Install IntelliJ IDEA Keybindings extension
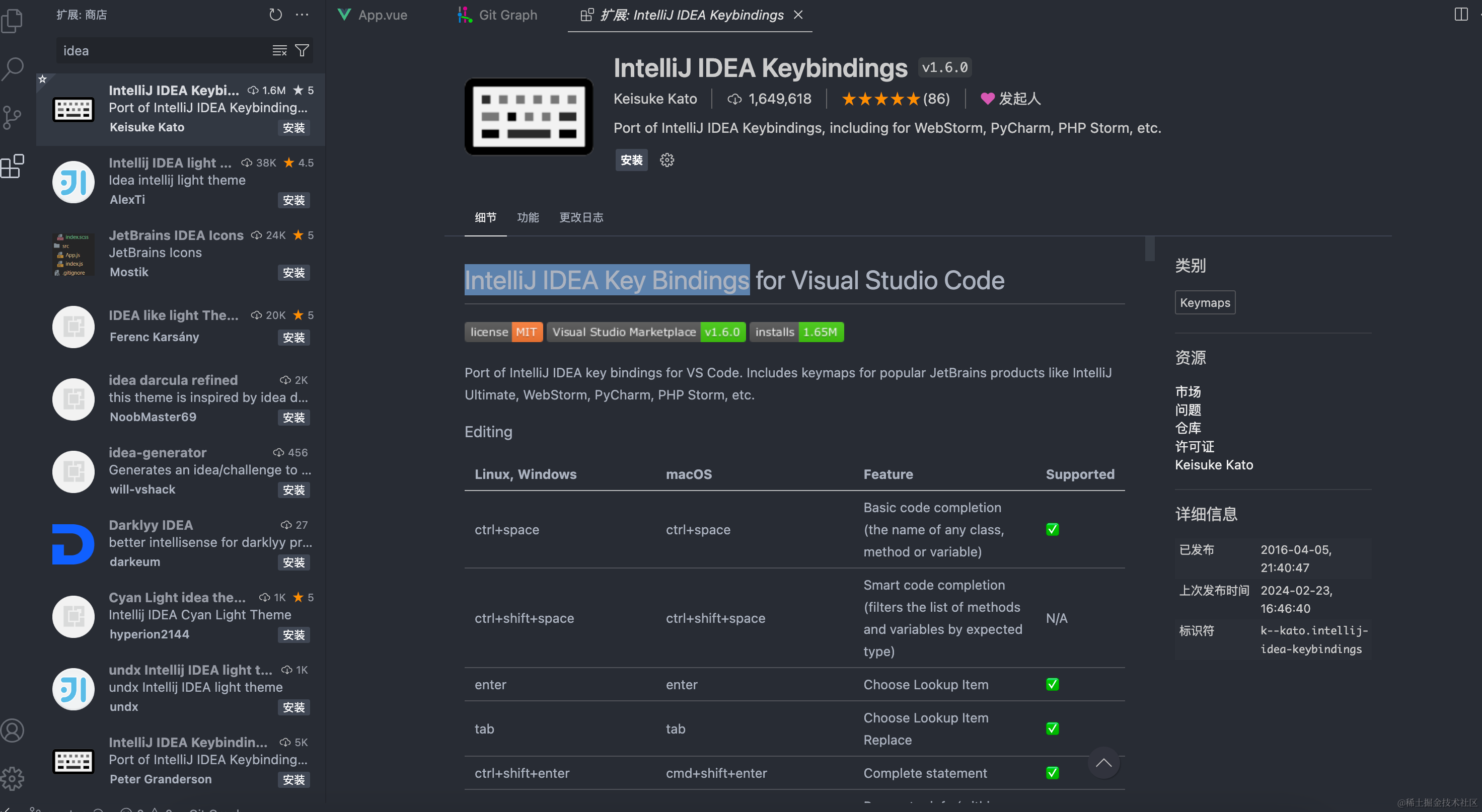Image resolution: width=1482 pixels, height=812 pixels. (x=631, y=160)
